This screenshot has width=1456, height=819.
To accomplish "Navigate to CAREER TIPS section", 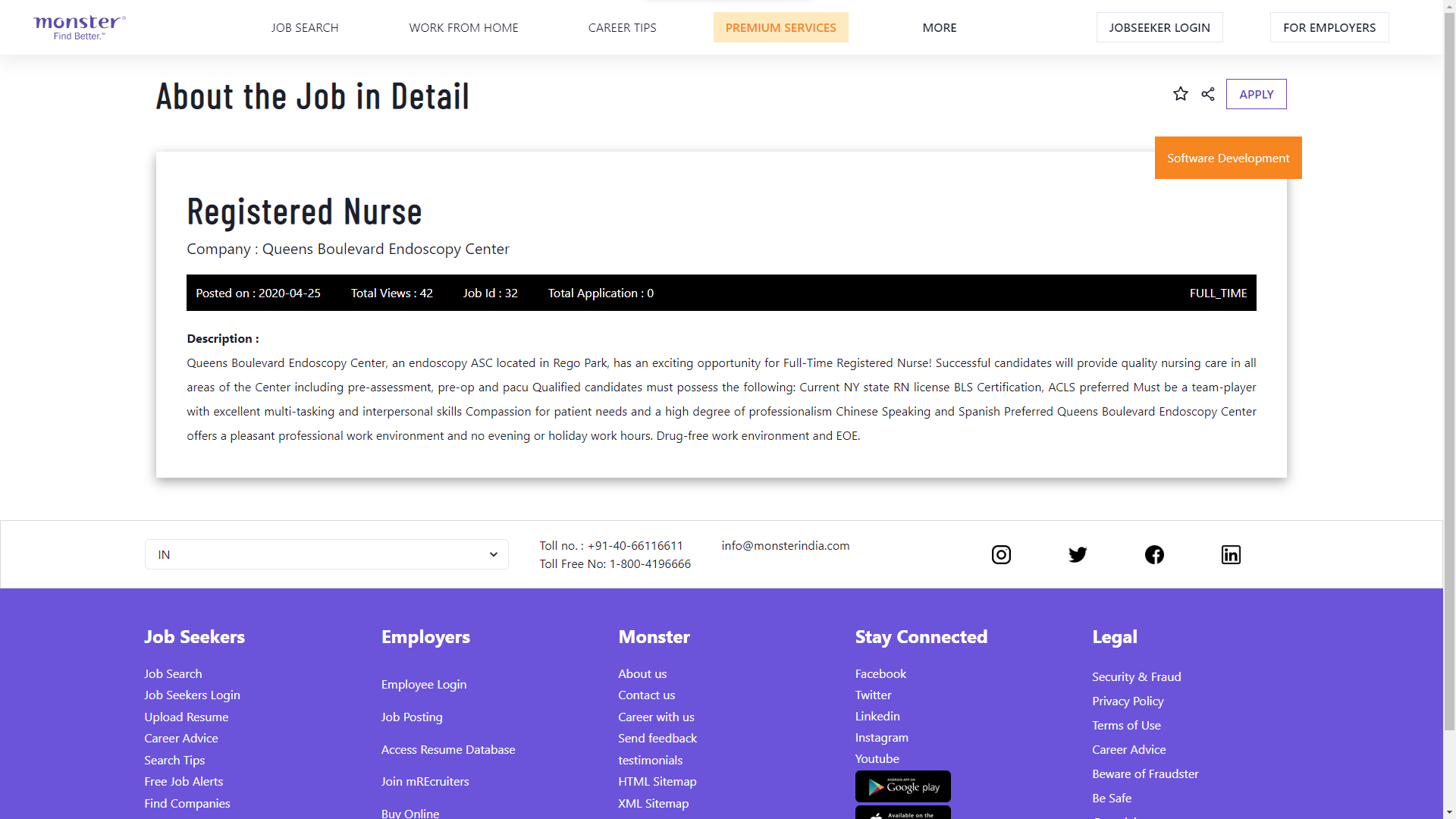I will 622,27.
